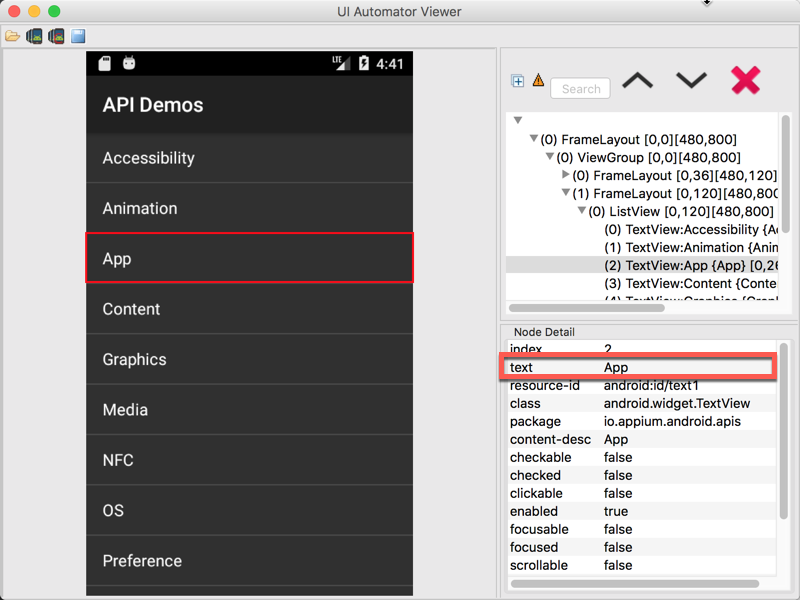Collapse the ListView node
The image size is (800, 600).
pos(582,211)
